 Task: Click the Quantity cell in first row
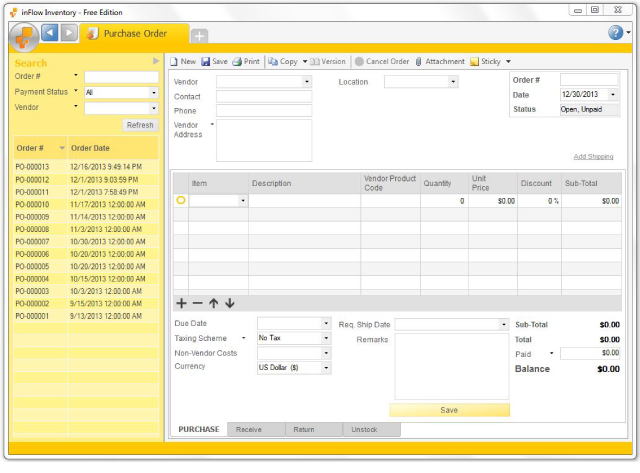pyautogui.click(x=444, y=201)
